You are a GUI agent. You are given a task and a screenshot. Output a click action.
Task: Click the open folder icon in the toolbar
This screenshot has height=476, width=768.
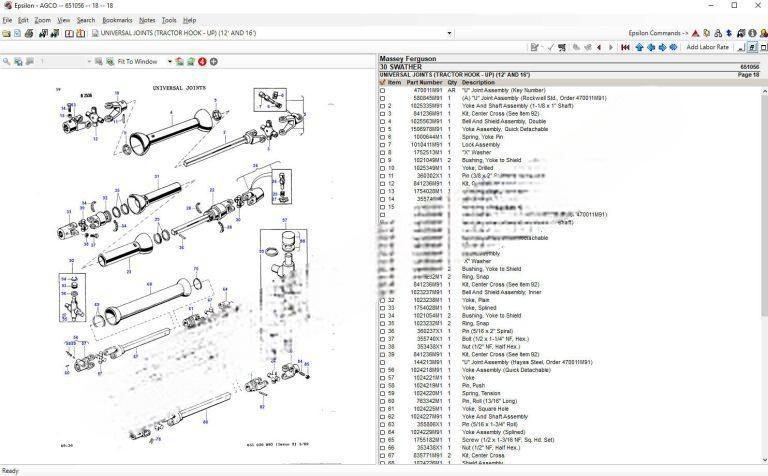(x=6, y=33)
